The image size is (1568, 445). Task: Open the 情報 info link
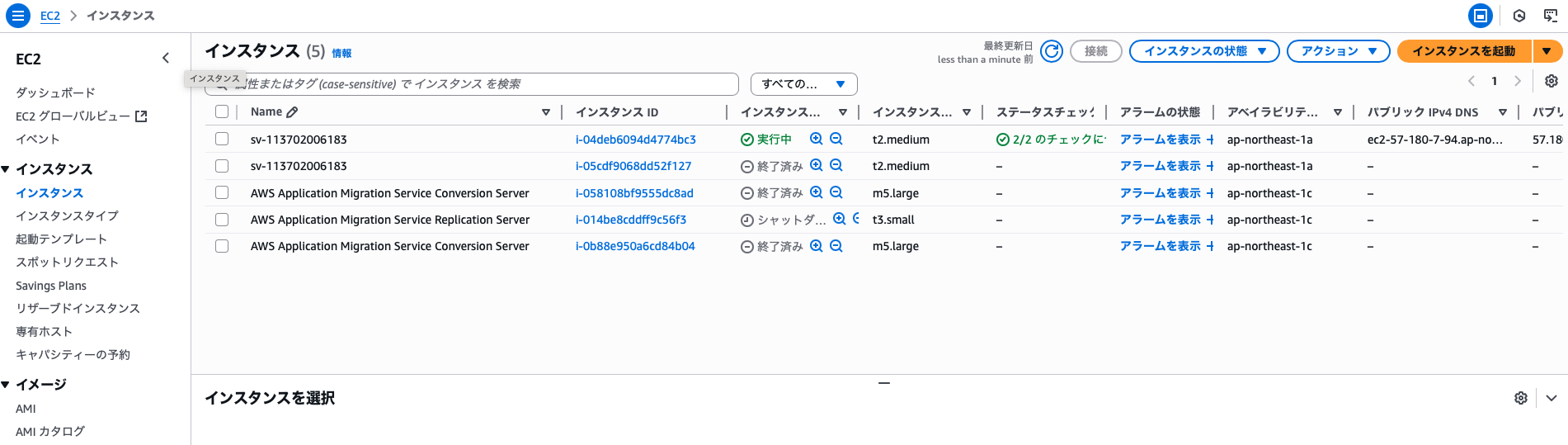click(x=341, y=53)
